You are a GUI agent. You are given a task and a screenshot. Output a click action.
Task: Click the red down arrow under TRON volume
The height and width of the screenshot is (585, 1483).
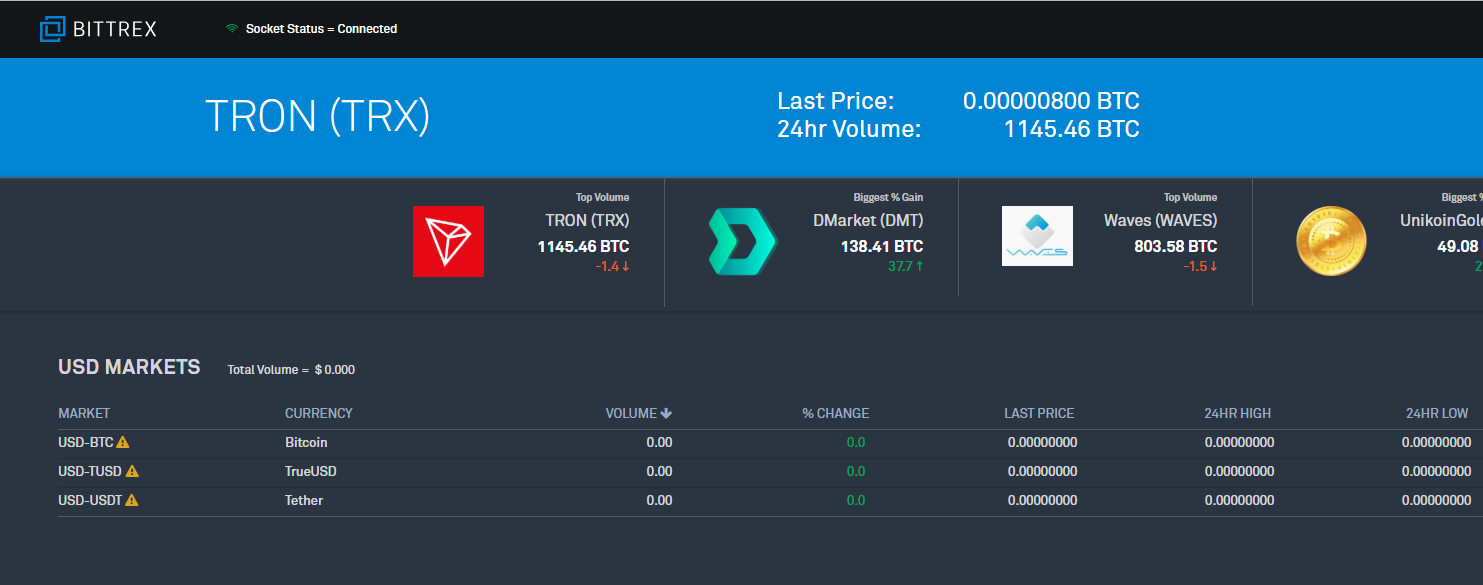point(626,266)
